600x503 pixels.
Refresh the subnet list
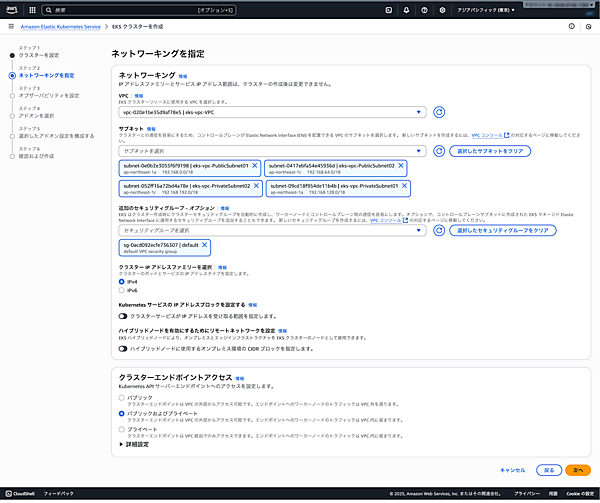(437, 149)
